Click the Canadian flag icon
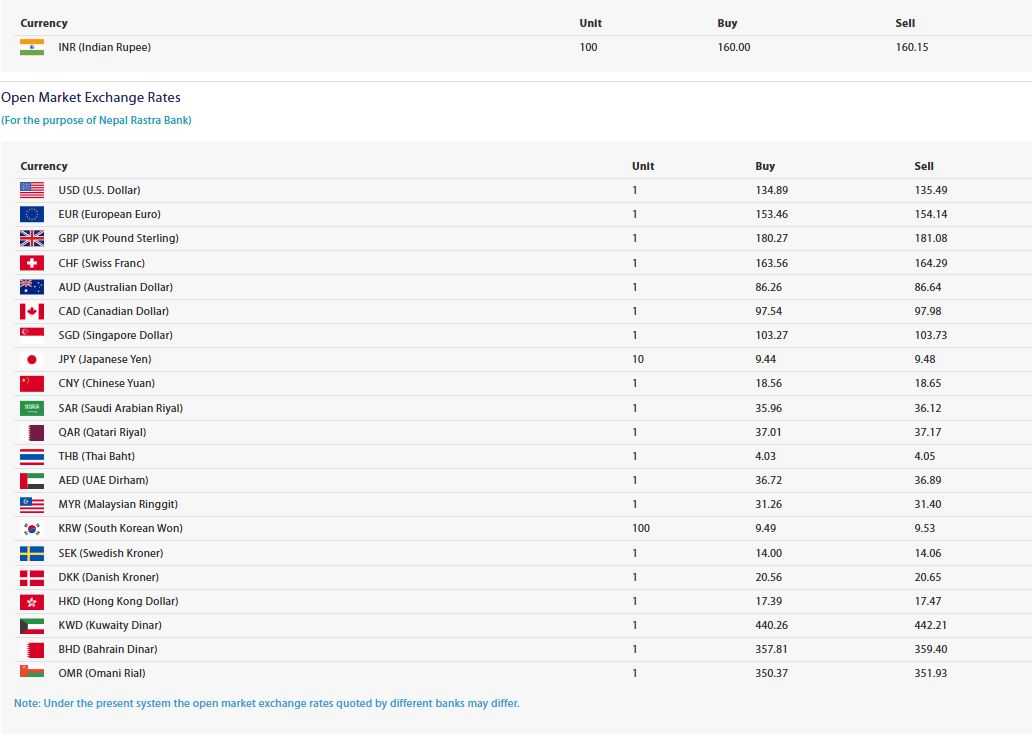1032x735 pixels. 32,311
